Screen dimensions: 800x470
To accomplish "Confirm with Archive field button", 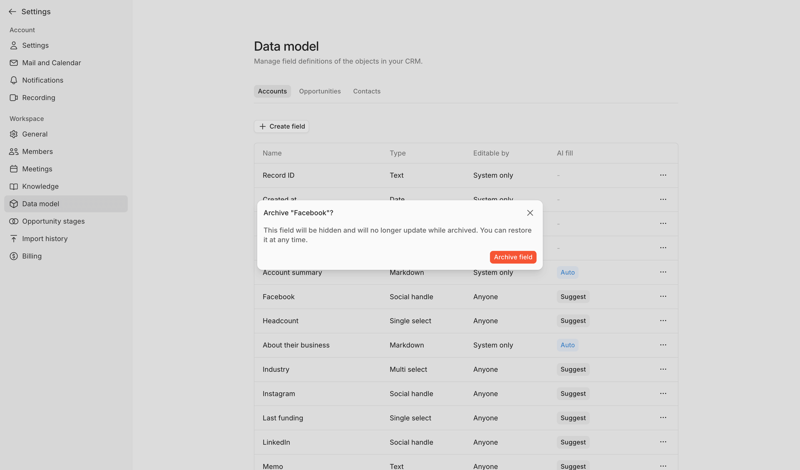I will 513,257.
